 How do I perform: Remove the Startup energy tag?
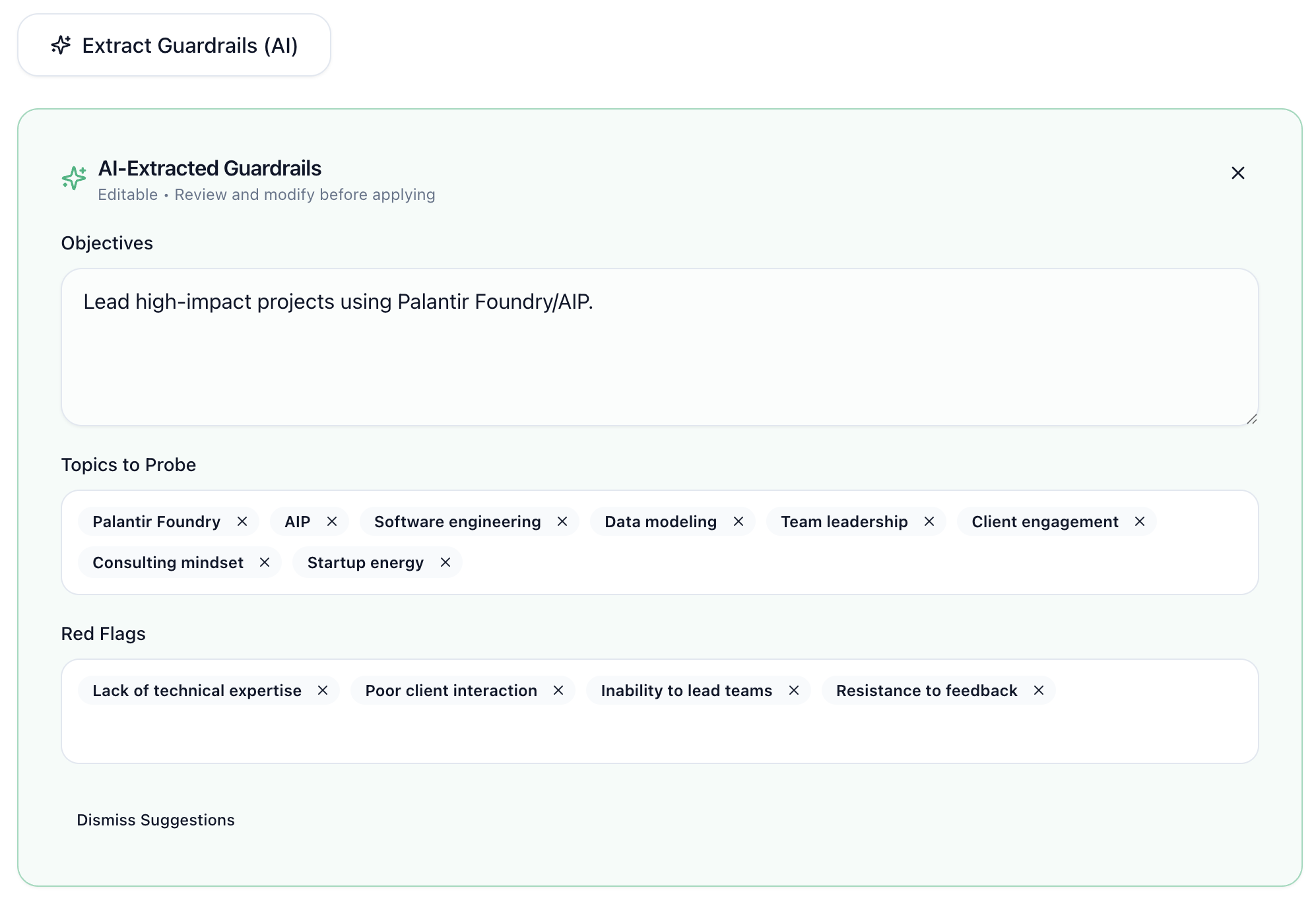[x=445, y=562]
